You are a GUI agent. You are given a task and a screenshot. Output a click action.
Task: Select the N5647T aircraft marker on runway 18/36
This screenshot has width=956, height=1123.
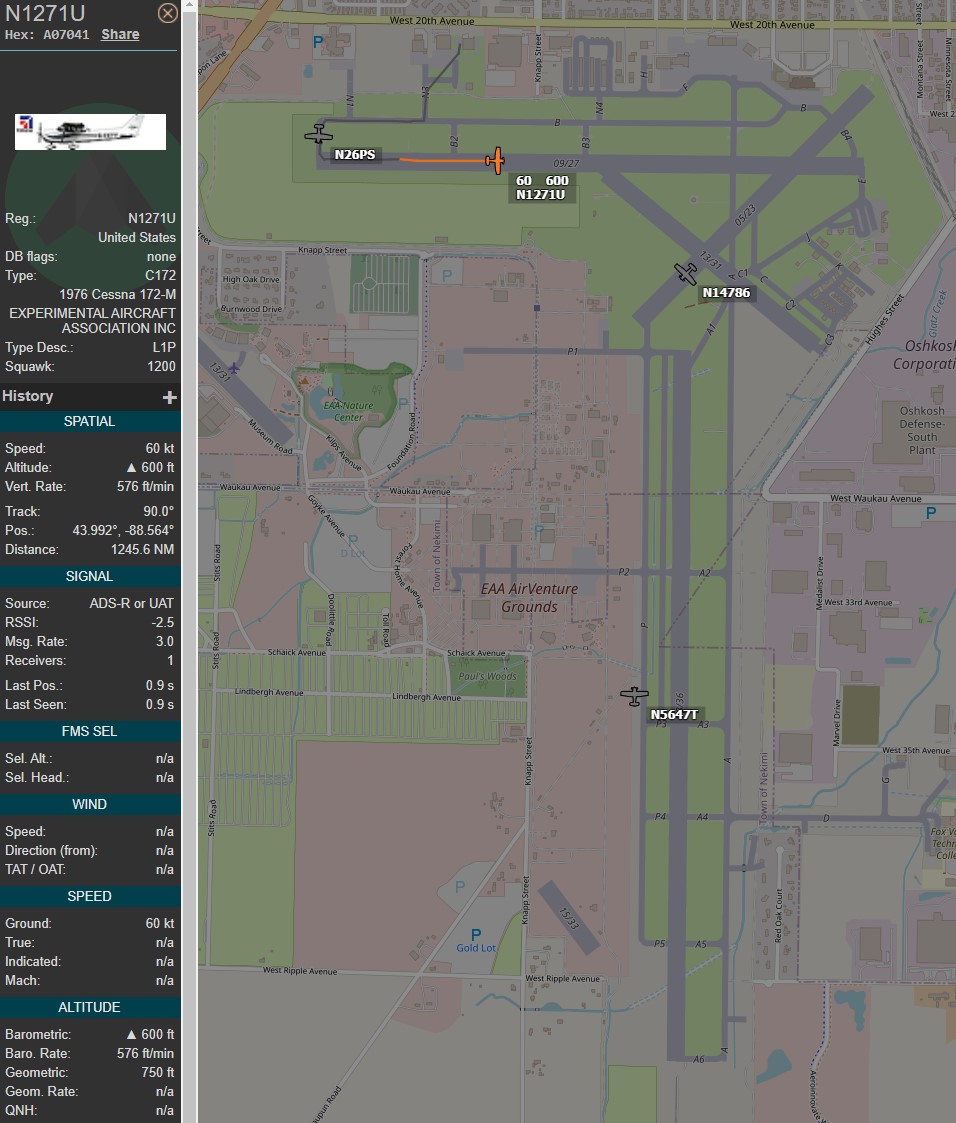click(x=634, y=696)
